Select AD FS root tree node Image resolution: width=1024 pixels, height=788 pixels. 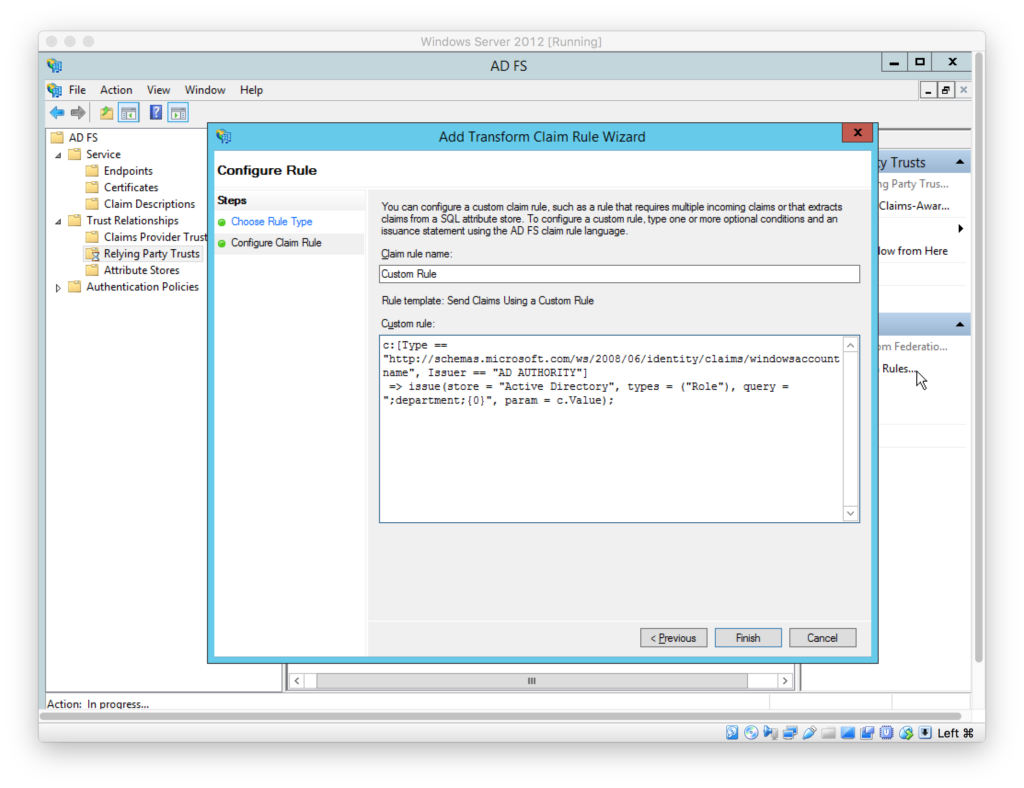point(83,138)
